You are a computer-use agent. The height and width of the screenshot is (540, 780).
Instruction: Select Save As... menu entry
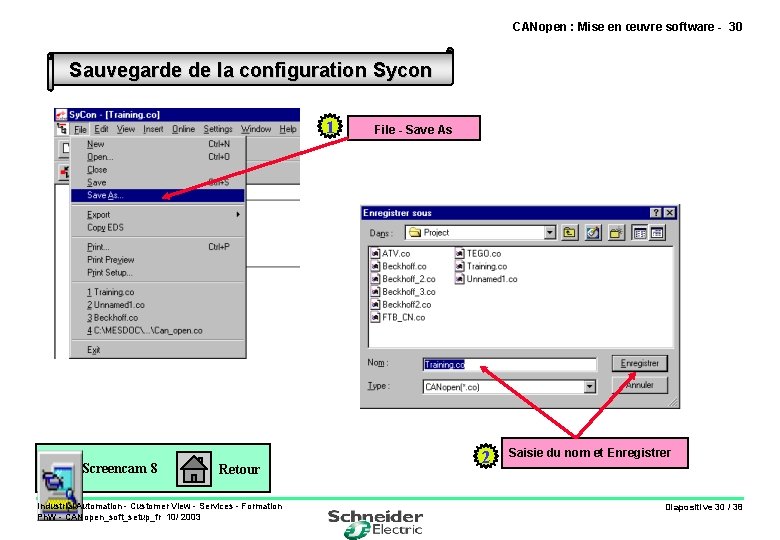coord(158,195)
